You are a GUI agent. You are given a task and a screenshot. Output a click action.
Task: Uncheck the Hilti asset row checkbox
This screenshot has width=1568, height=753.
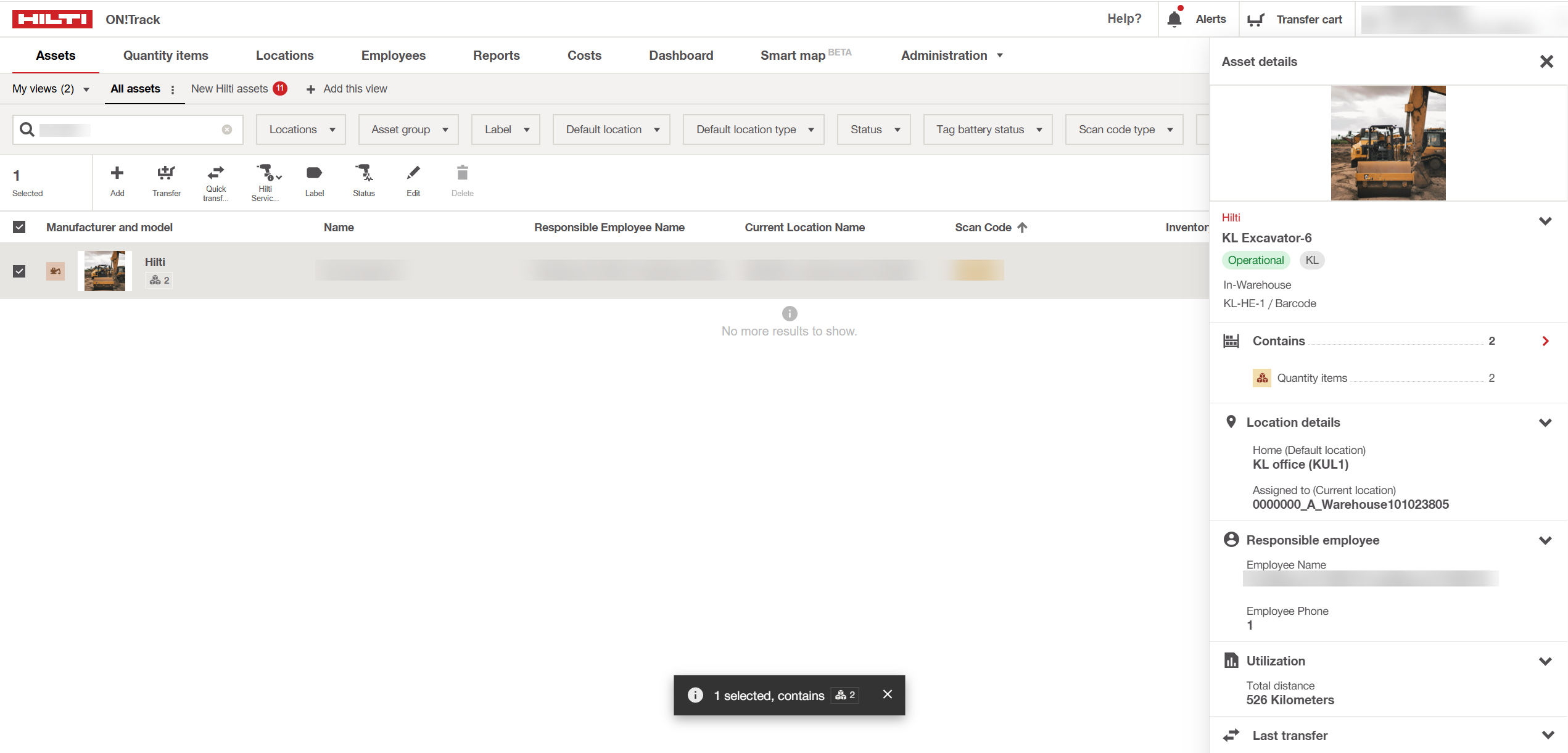(x=20, y=271)
